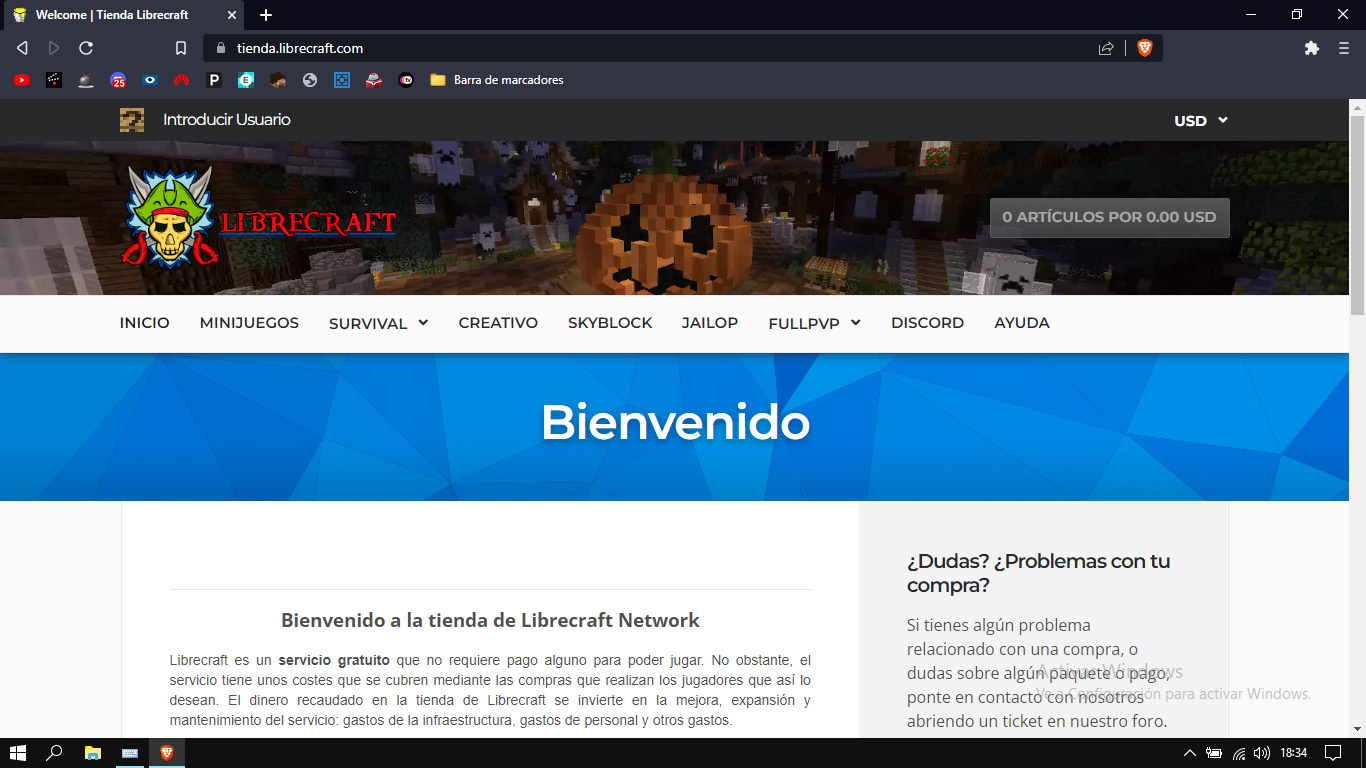Open the SKYBLOCK category
The height and width of the screenshot is (768, 1366).
tap(610, 323)
